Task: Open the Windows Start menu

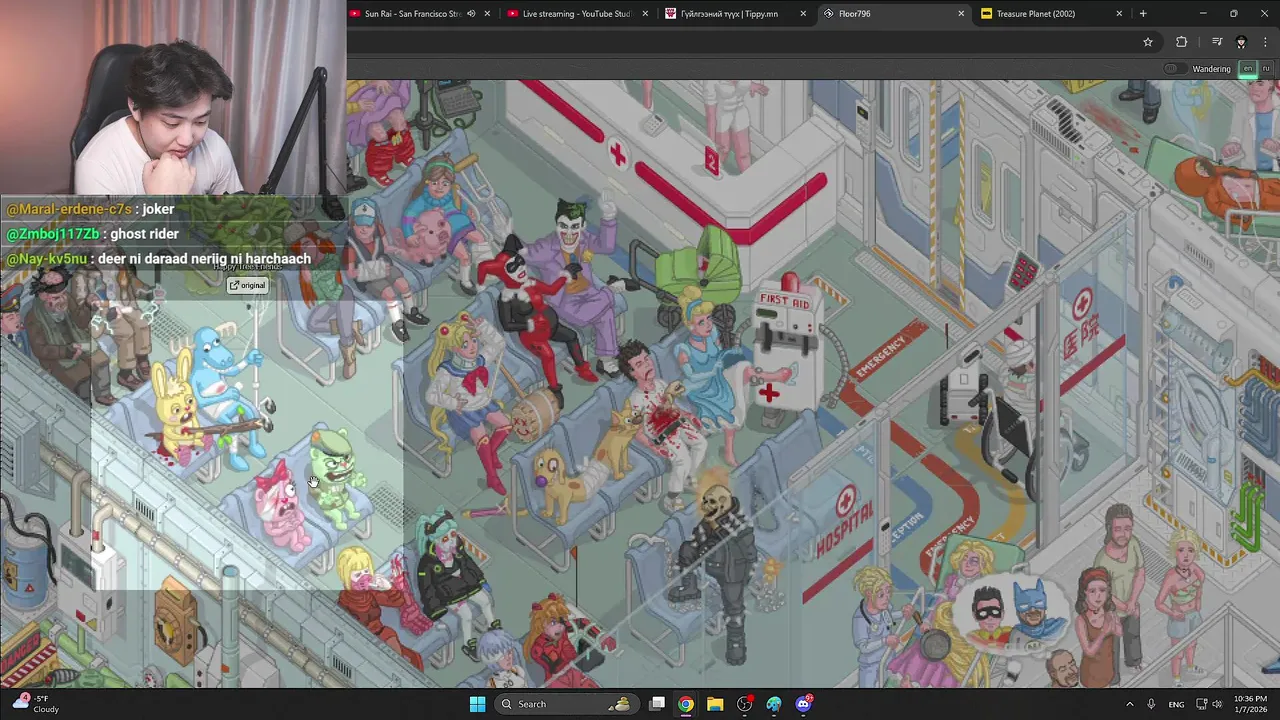Action: pyautogui.click(x=477, y=704)
